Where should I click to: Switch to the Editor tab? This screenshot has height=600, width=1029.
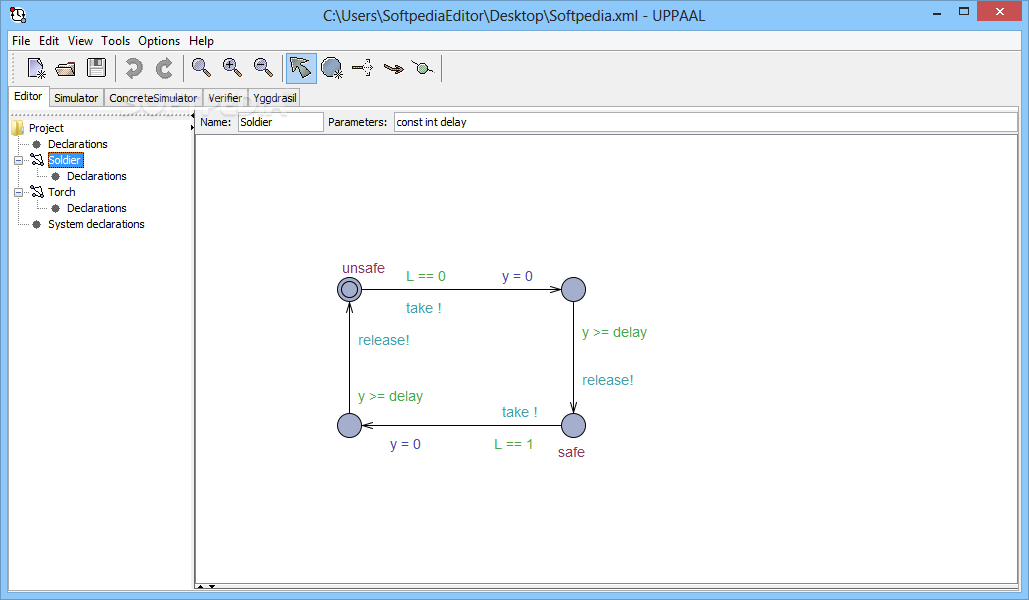click(28, 96)
